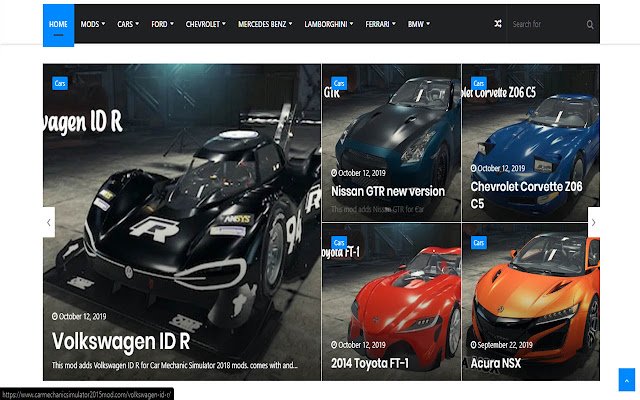Screen dimensions: 640x400
Task: Click the random article shuffle icon
Action: pyautogui.click(x=498, y=24)
